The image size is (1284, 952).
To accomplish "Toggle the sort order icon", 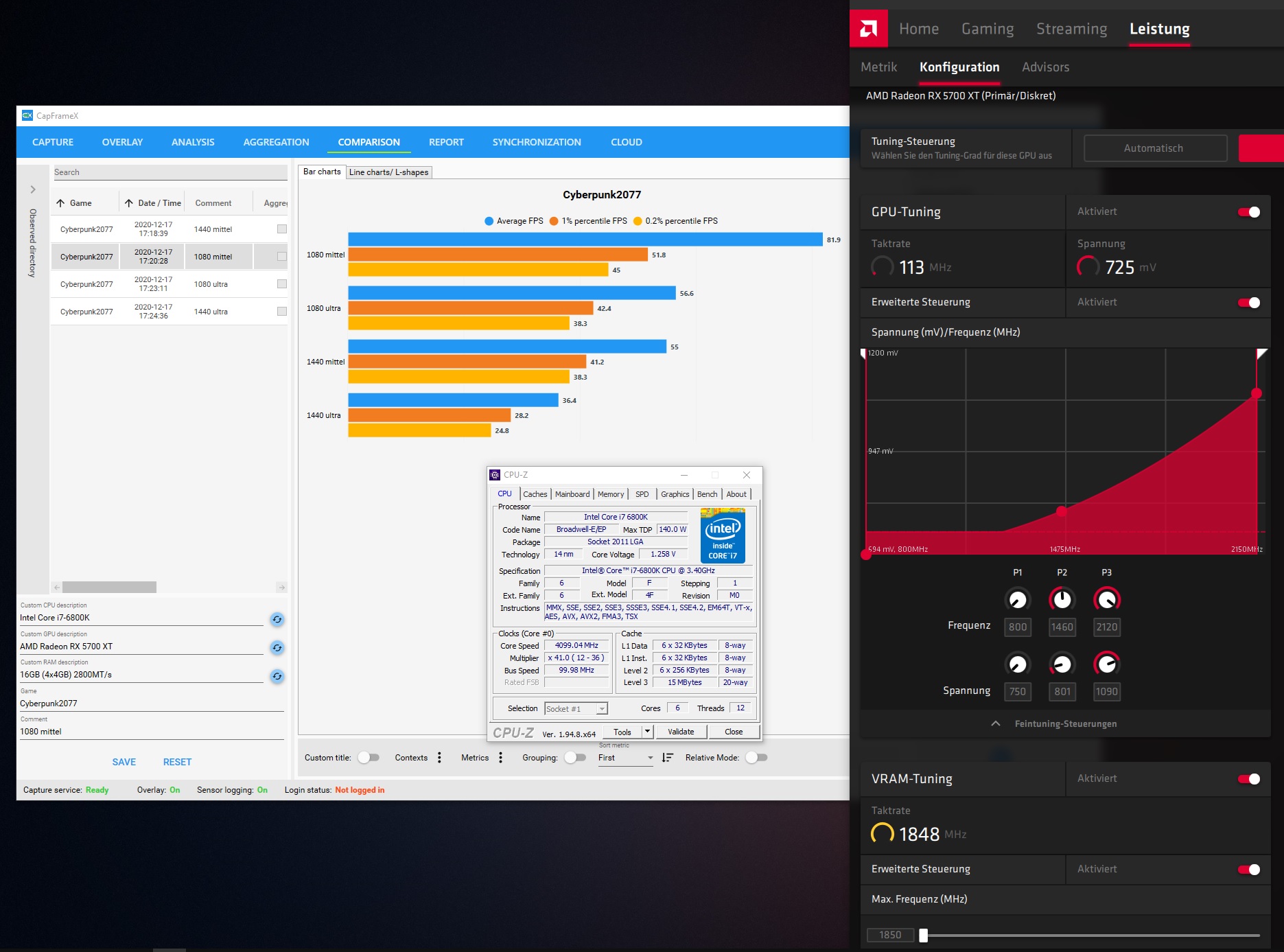I will coord(667,758).
